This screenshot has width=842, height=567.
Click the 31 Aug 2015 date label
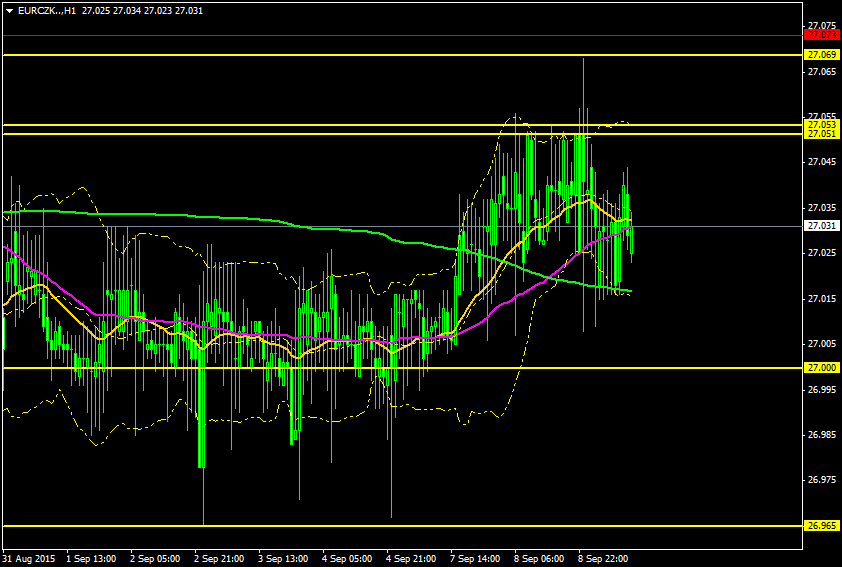tap(28, 558)
